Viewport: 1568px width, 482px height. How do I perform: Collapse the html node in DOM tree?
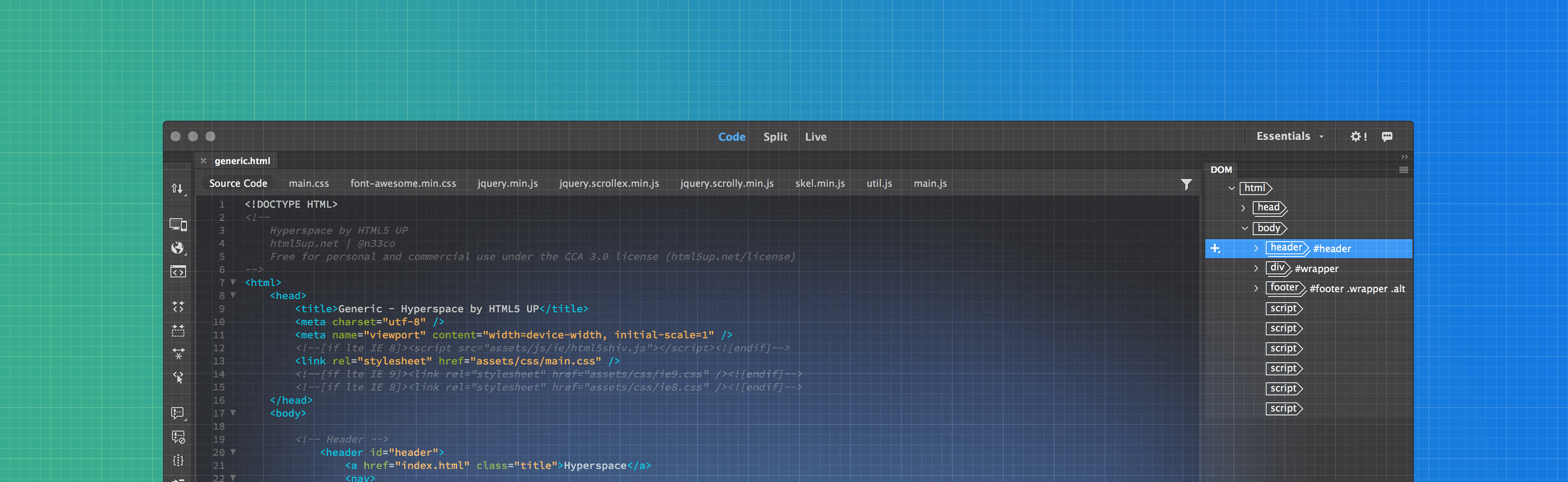click(x=1232, y=189)
